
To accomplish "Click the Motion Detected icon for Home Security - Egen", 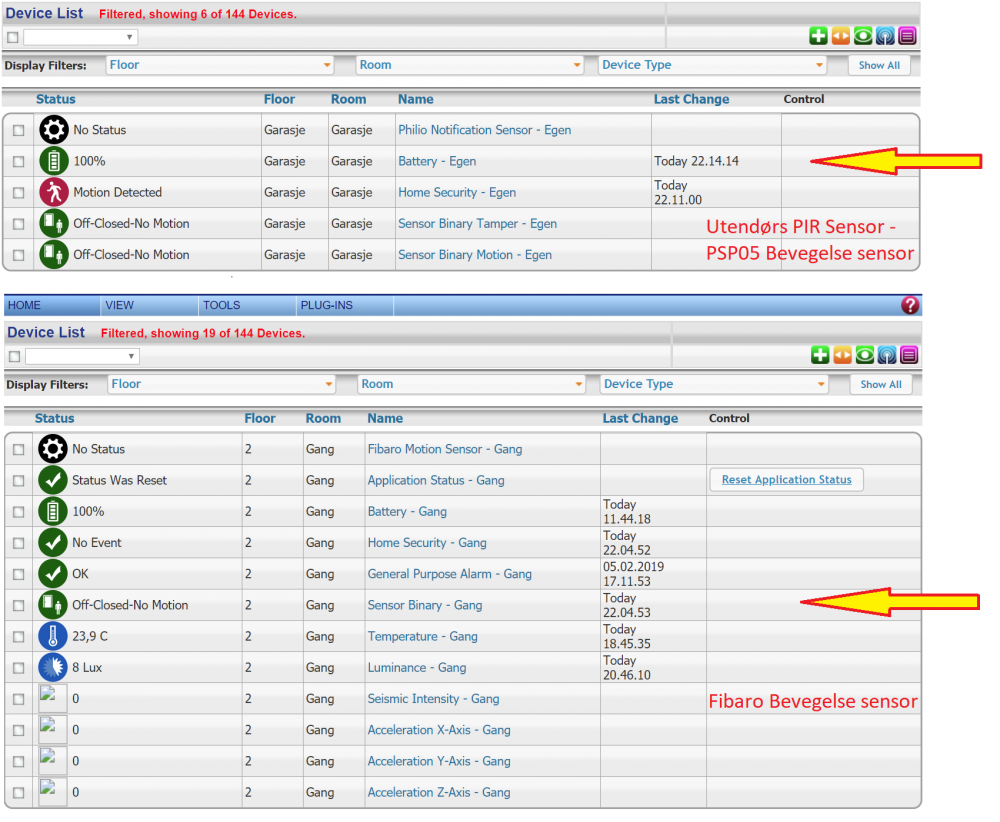I will tap(53, 192).
